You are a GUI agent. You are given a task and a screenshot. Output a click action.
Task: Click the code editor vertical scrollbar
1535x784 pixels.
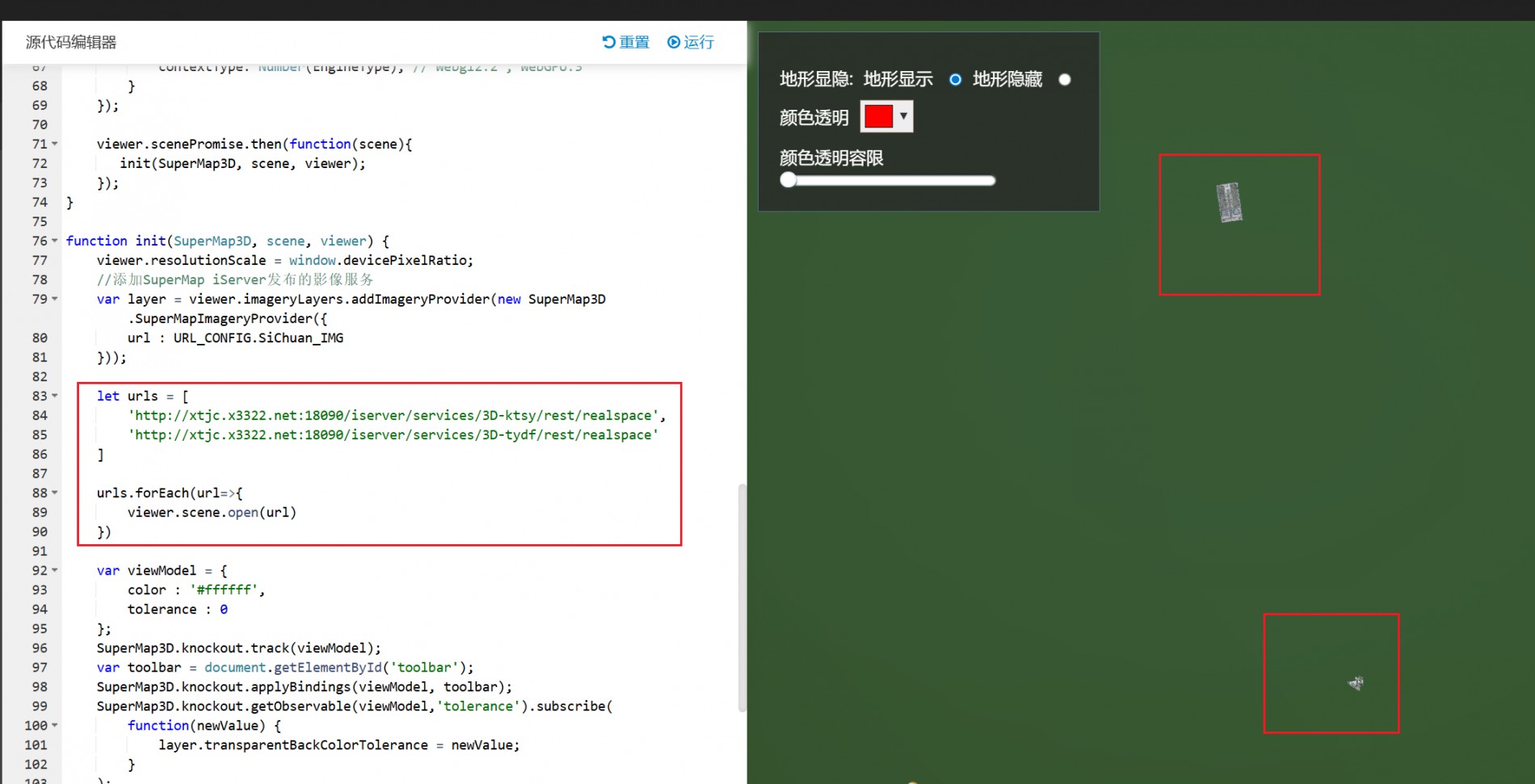click(742, 597)
